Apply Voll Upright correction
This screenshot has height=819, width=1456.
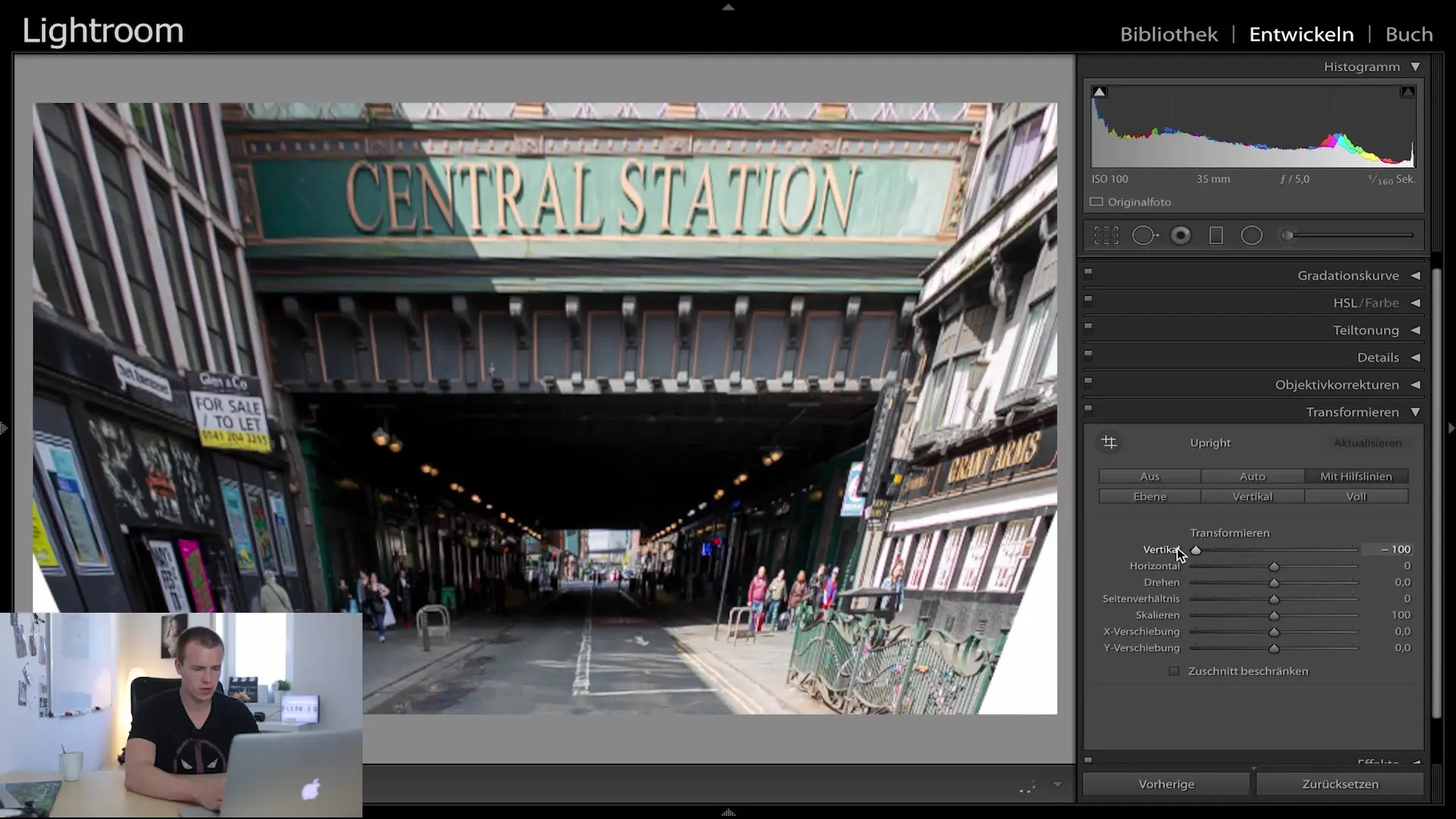point(1356,497)
